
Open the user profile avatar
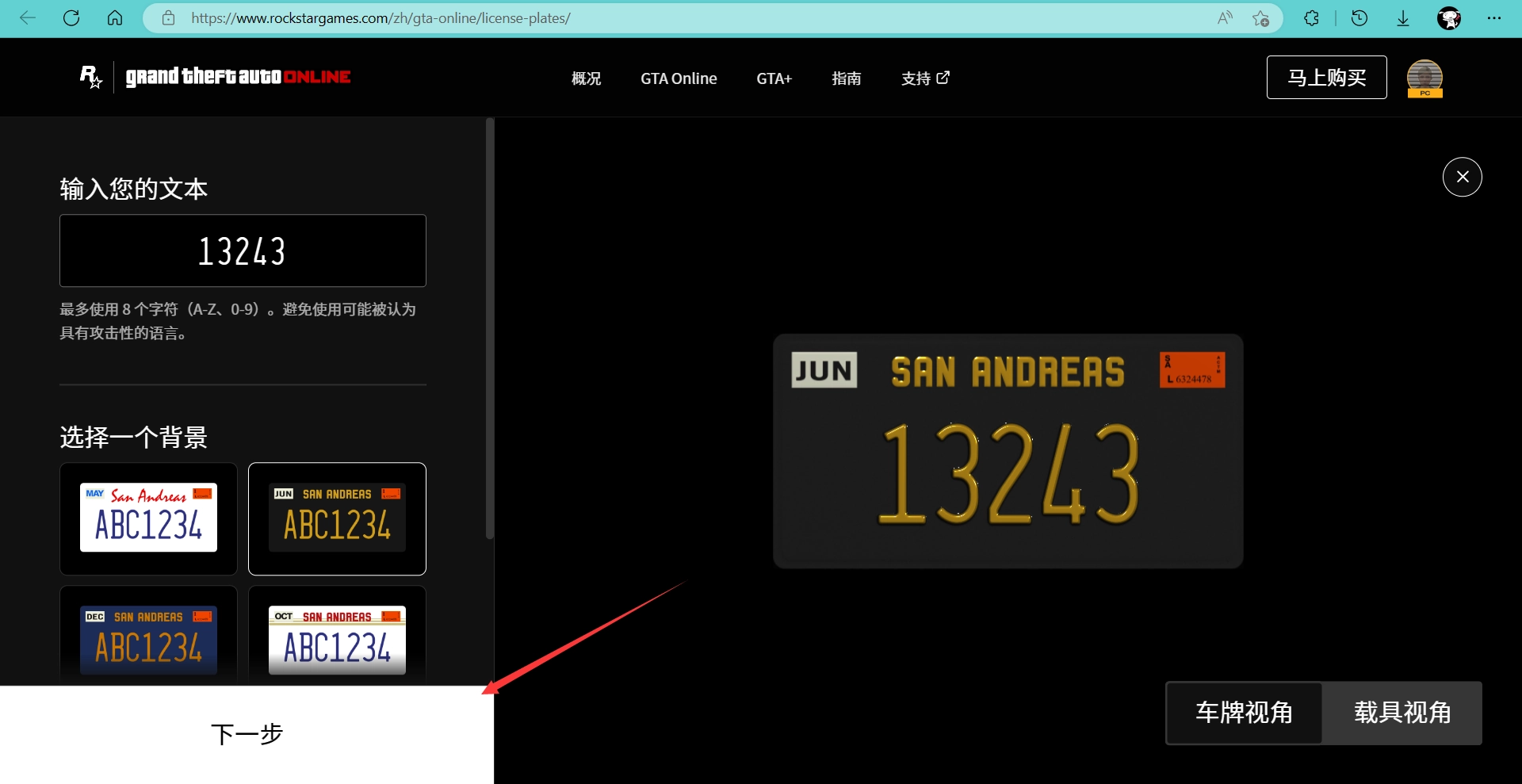[1424, 78]
